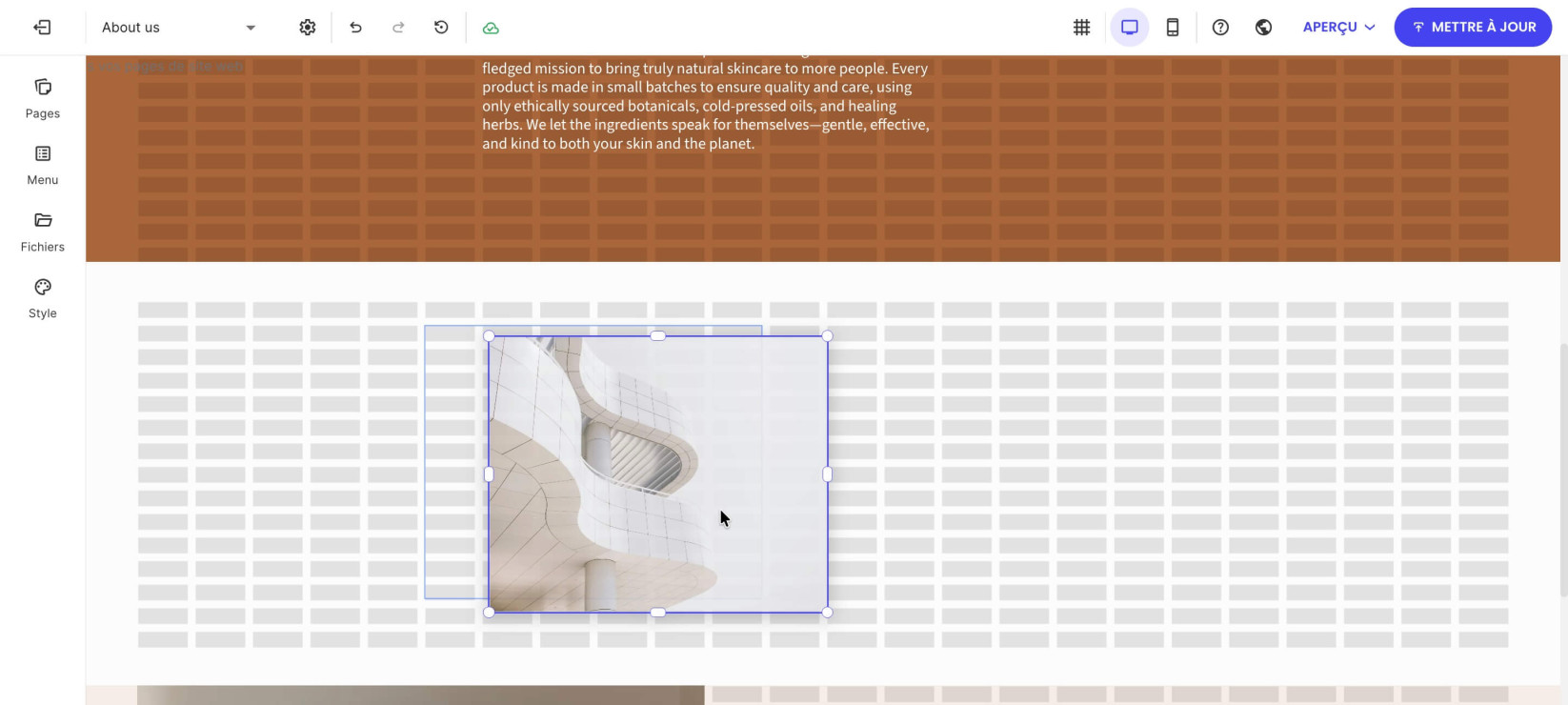Click the image's top-center resize handle
The width and height of the screenshot is (1568, 705).
click(658, 335)
